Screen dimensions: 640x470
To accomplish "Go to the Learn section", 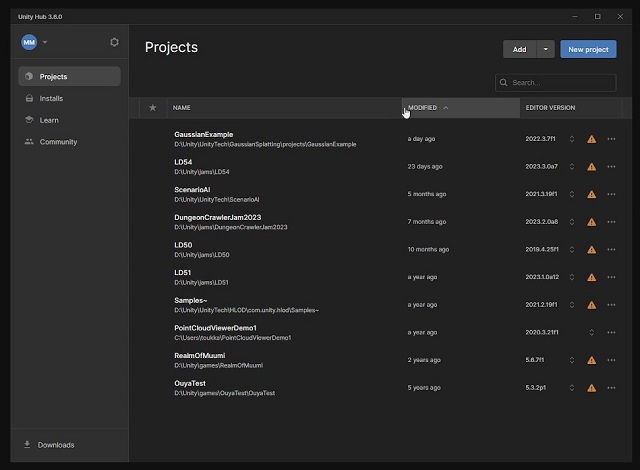I will pos(49,120).
